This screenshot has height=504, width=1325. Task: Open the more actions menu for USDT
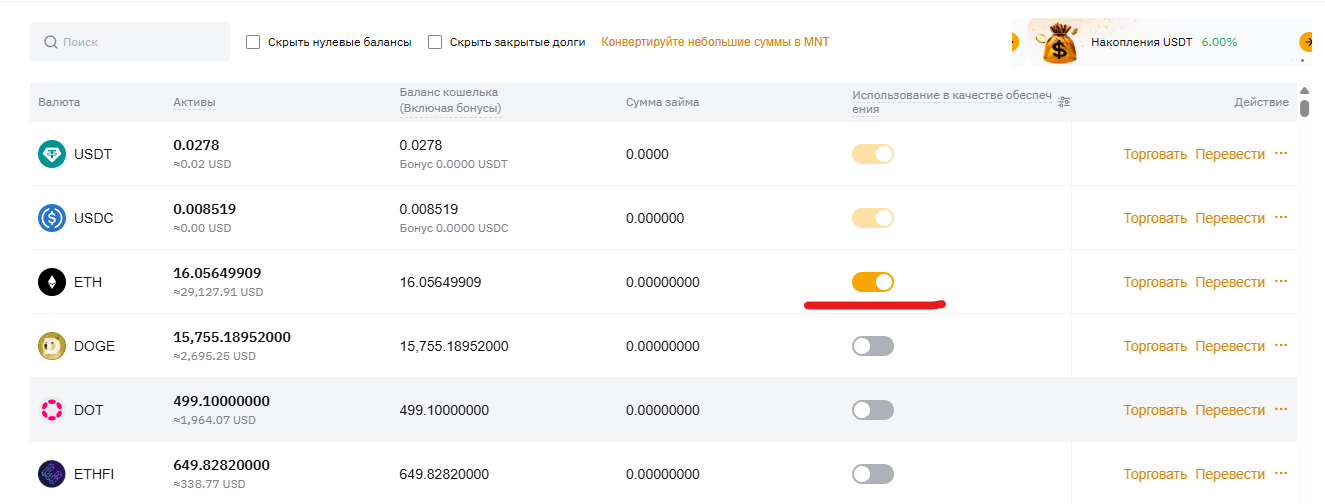(x=1281, y=154)
